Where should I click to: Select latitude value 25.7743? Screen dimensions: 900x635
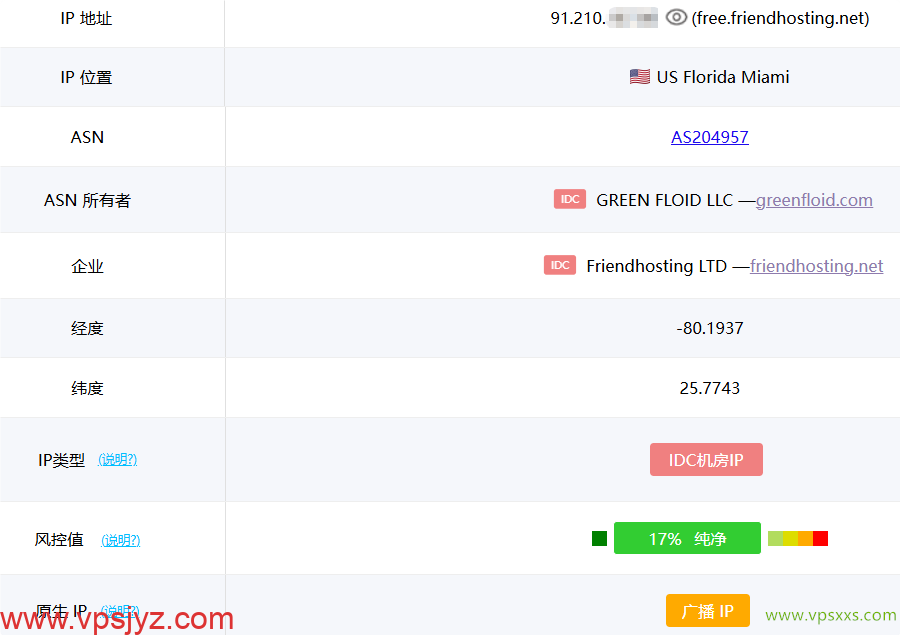[x=710, y=388]
